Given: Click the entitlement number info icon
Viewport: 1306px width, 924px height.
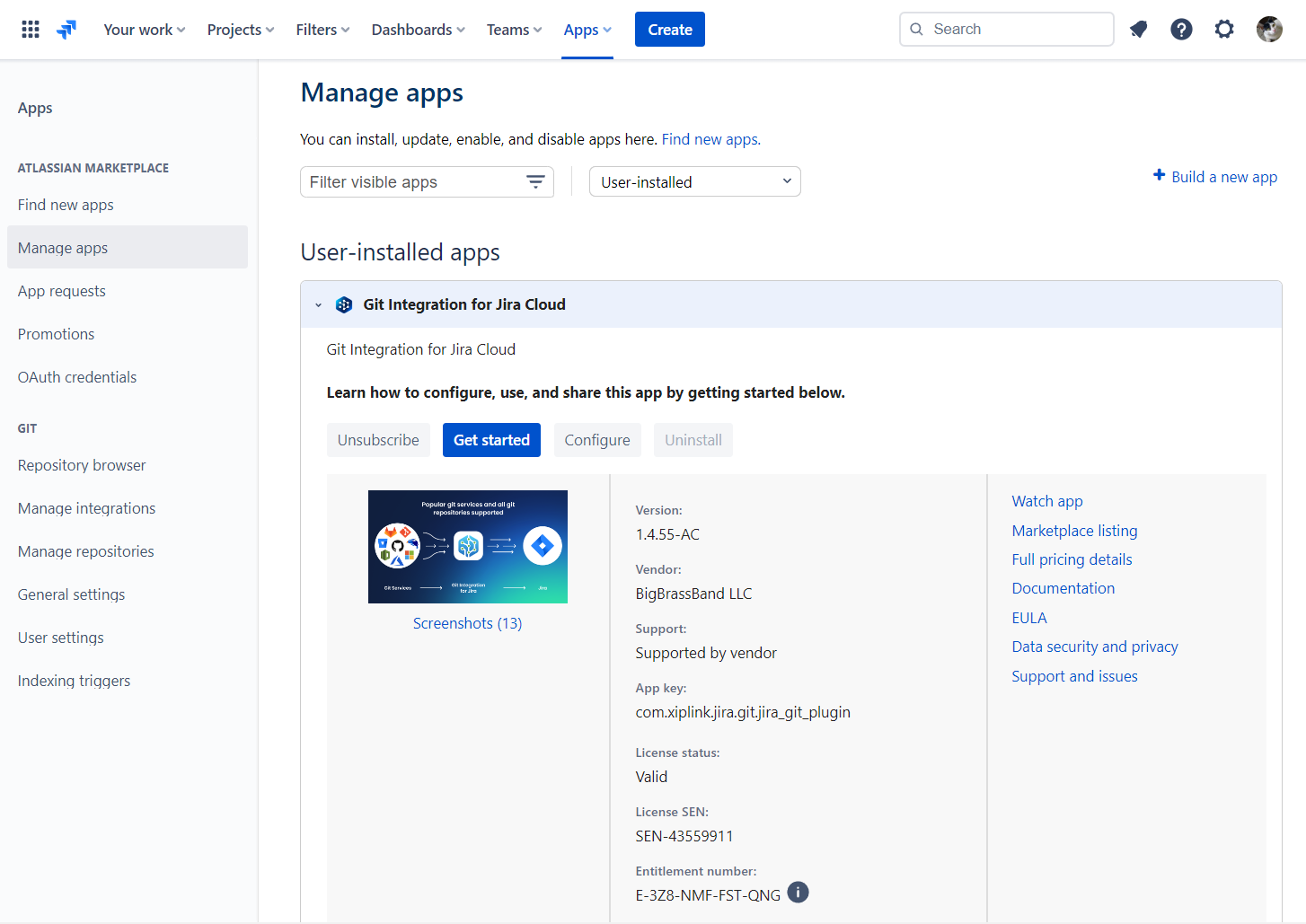Looking at the screenshot, I should 798,892.
